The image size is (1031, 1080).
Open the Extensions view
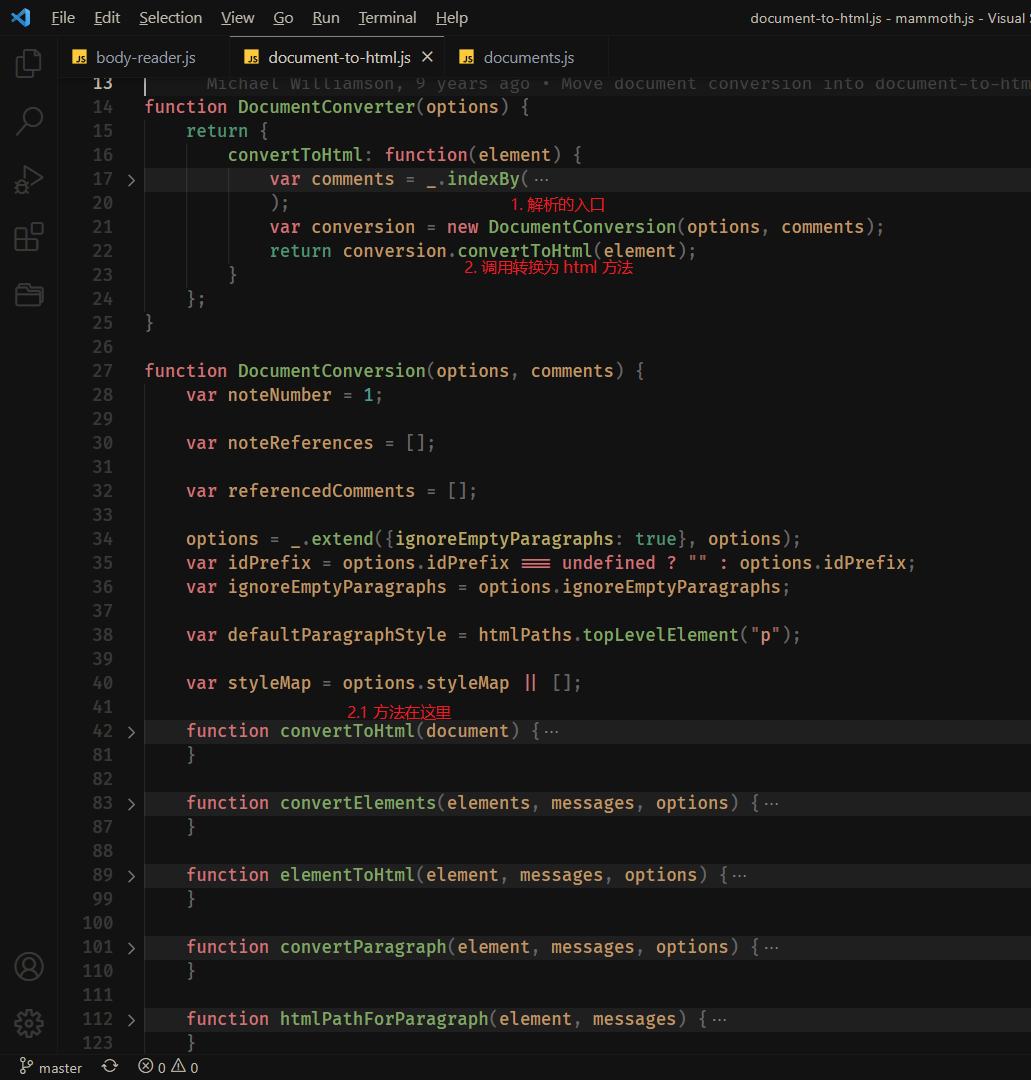click(x=29, y=237)
